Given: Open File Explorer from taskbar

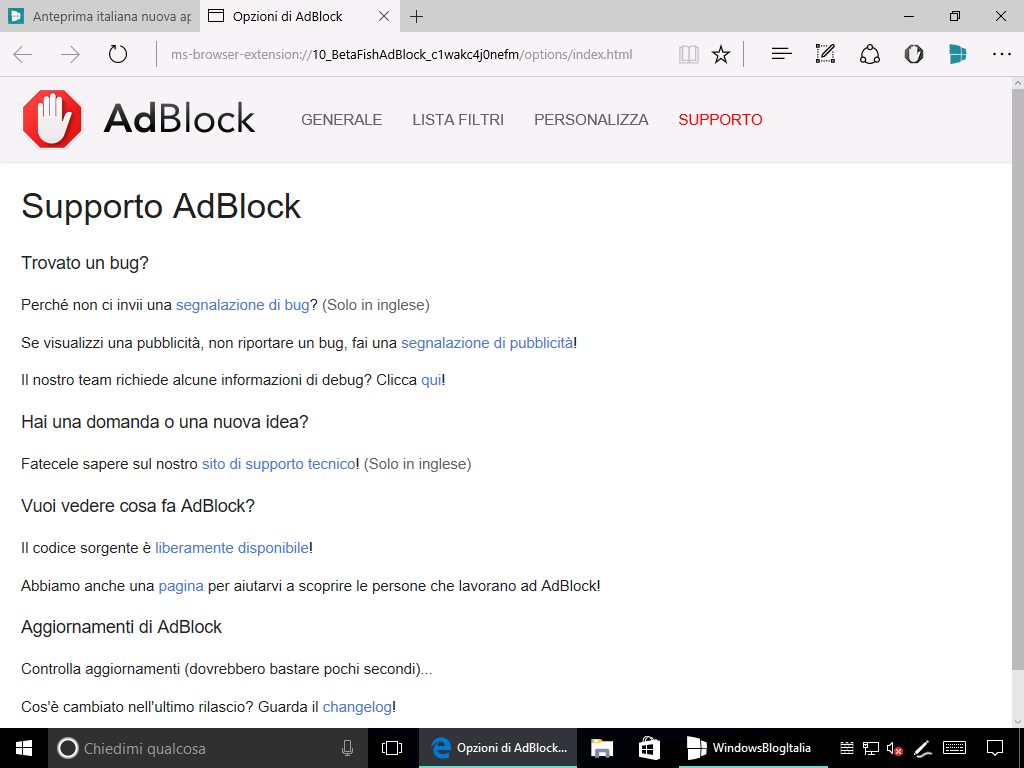Looking at the screenshot, I should (601, 748).
